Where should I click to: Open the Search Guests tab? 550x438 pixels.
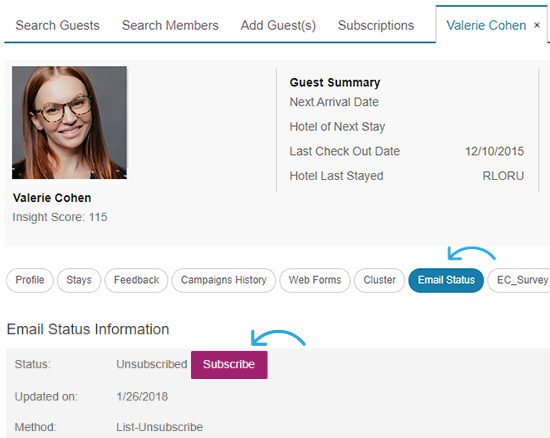pyautogui.click(x=58, y=26)
